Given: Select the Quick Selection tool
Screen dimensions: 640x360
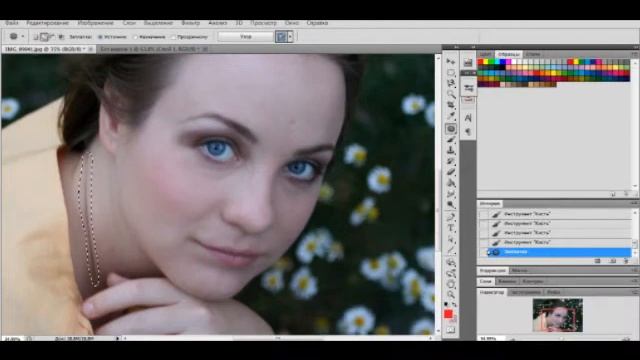Looking at the screenshot, I should [x=451, y=95].
